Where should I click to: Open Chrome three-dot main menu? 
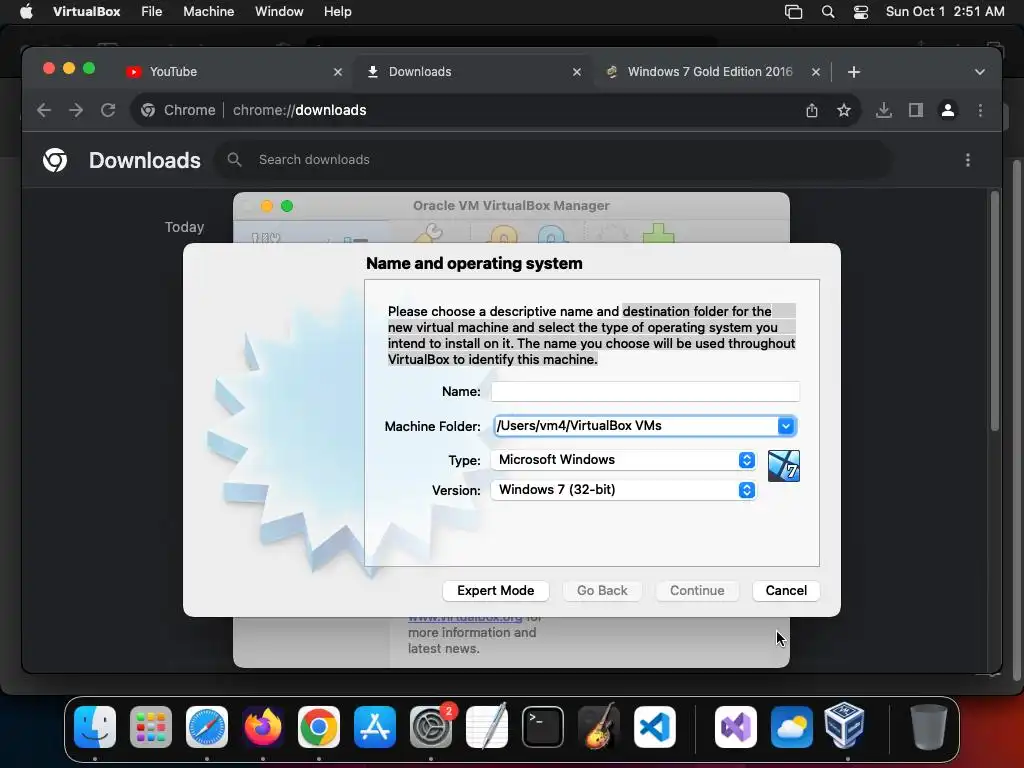coord(980,110)
